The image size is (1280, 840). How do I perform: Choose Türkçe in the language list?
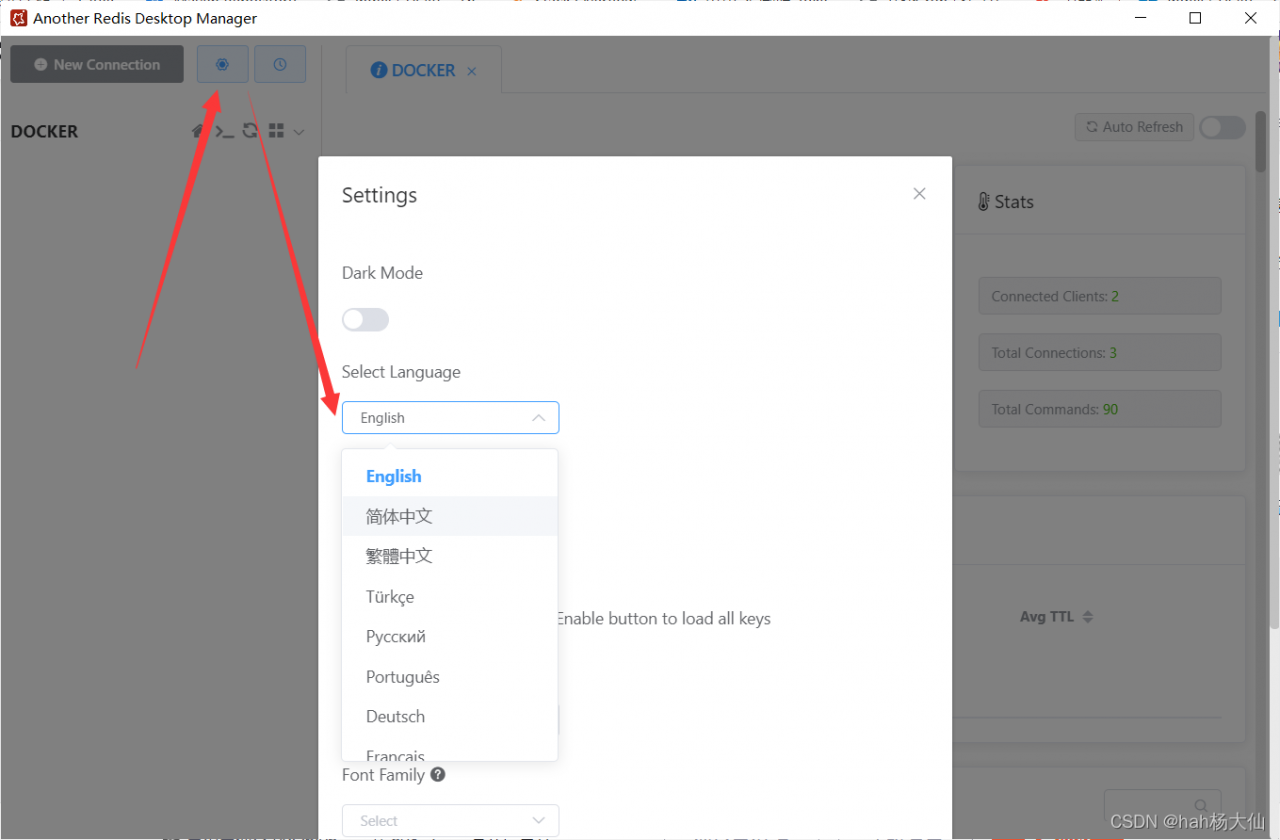pyautogui.click(x=450, y=596)
